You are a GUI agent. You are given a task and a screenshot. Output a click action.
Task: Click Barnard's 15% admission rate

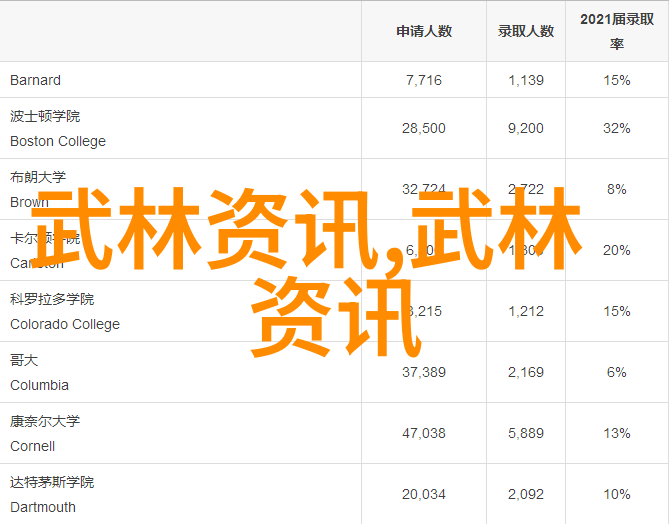(x=617, y=80)
